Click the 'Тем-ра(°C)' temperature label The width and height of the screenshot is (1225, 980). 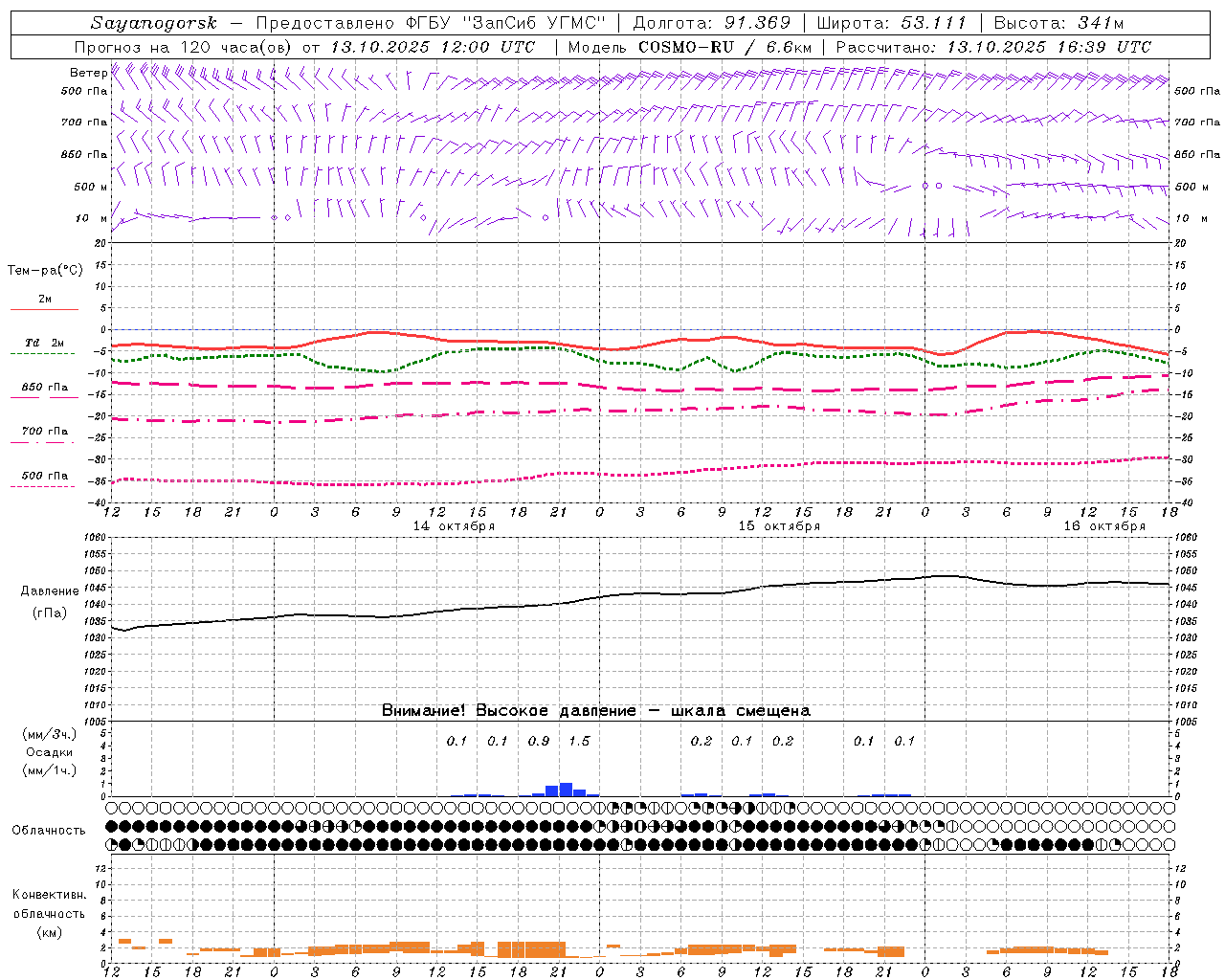(x=45, y=271)
